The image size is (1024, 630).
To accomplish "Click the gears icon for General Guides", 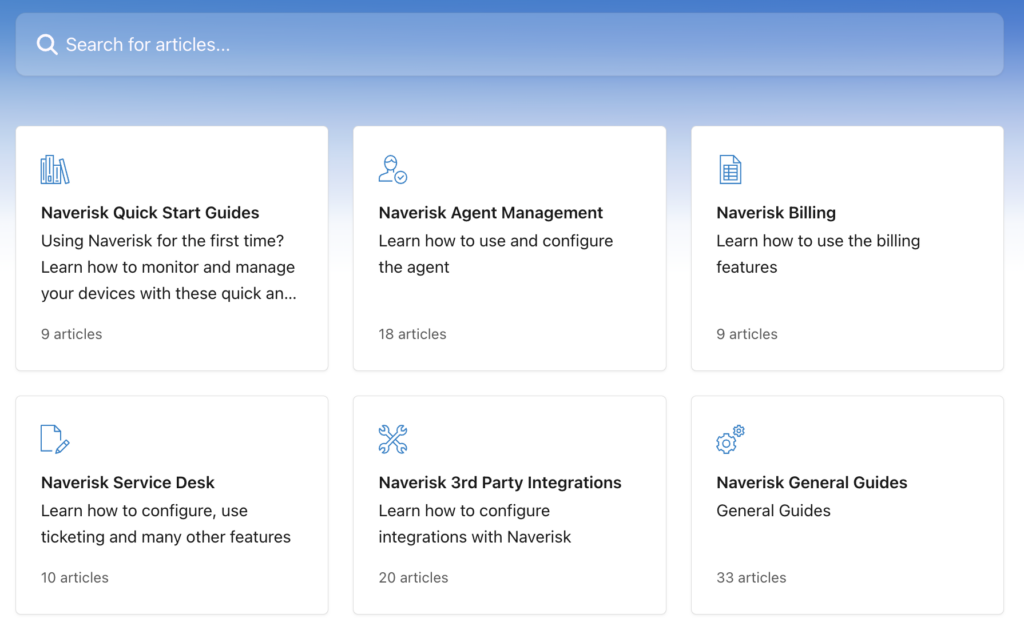I will [x=730, y=439].
